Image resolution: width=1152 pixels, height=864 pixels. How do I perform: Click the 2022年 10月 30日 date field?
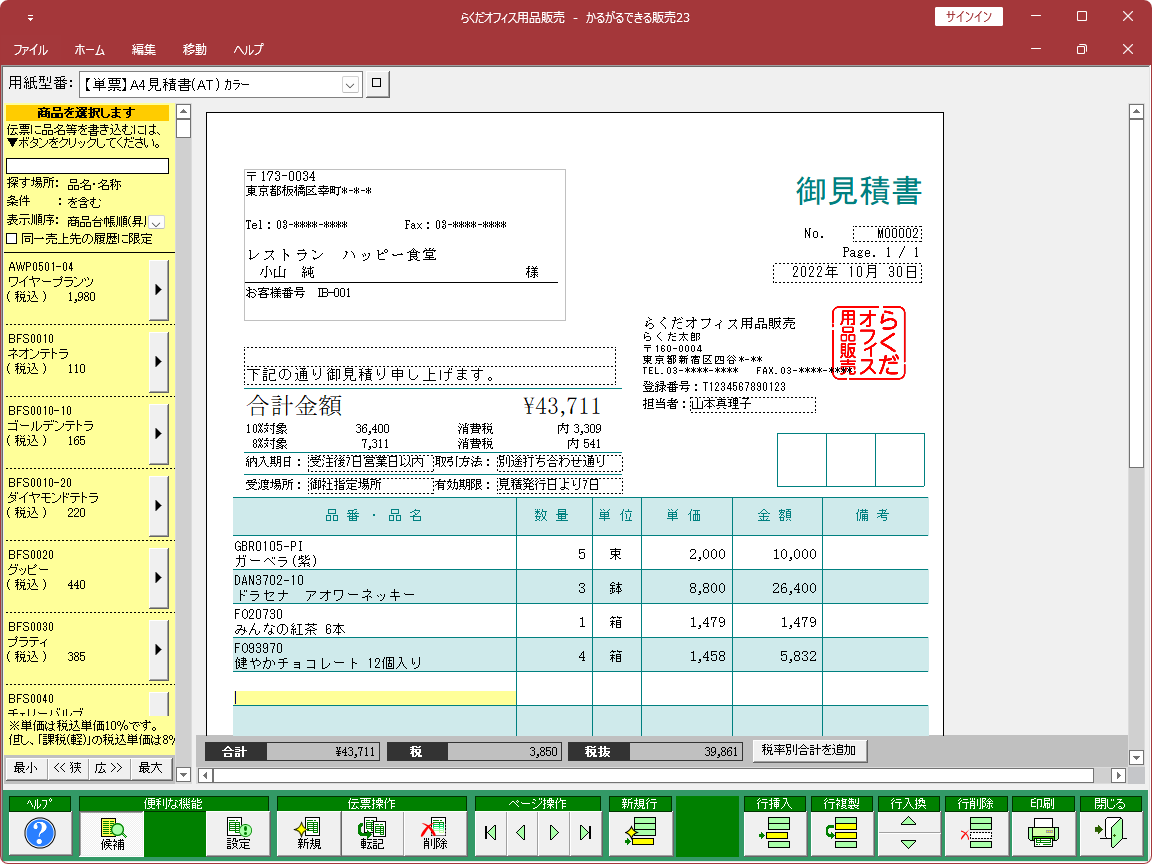point(847,273)
